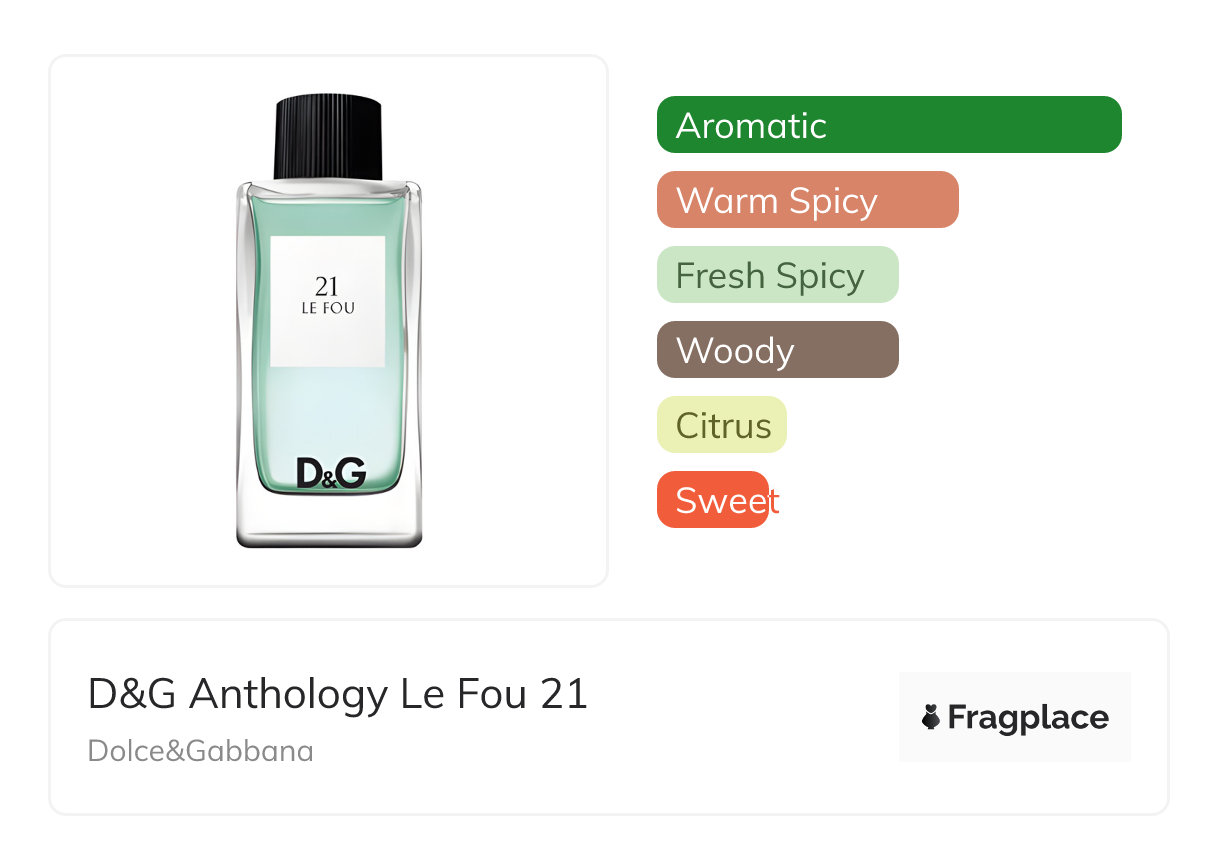1218x864 pixels.
Task: Click the Aromatic accord bar
Action: 889,125
